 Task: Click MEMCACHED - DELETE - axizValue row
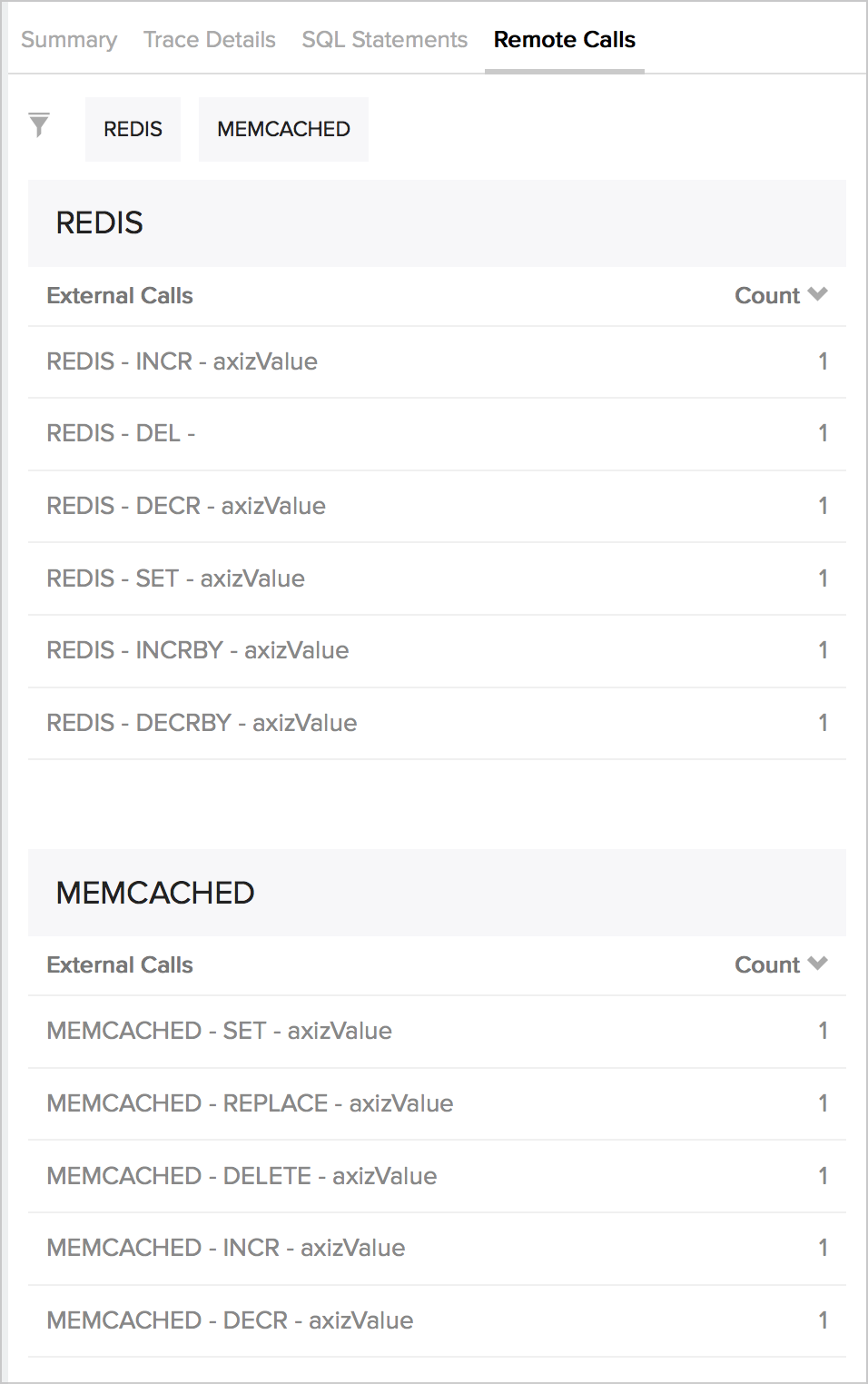click(437, 1176)
